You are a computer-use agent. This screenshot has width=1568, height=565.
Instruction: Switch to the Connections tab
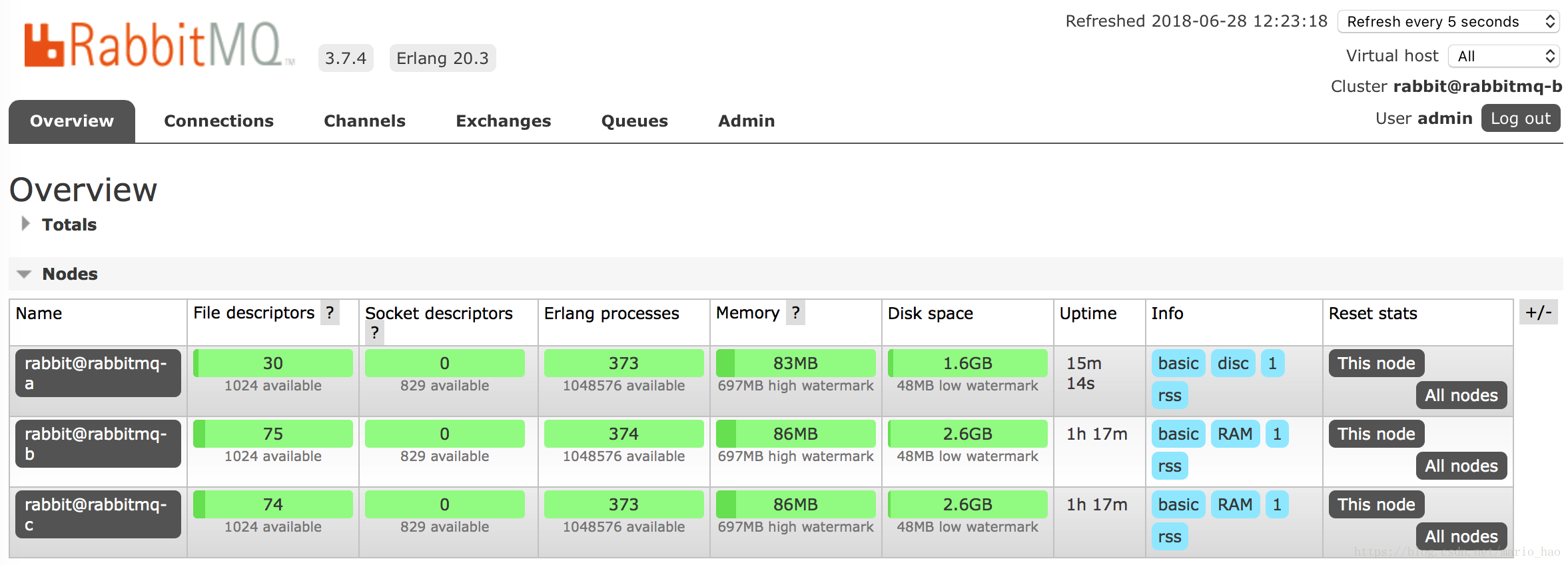[218, 121]
